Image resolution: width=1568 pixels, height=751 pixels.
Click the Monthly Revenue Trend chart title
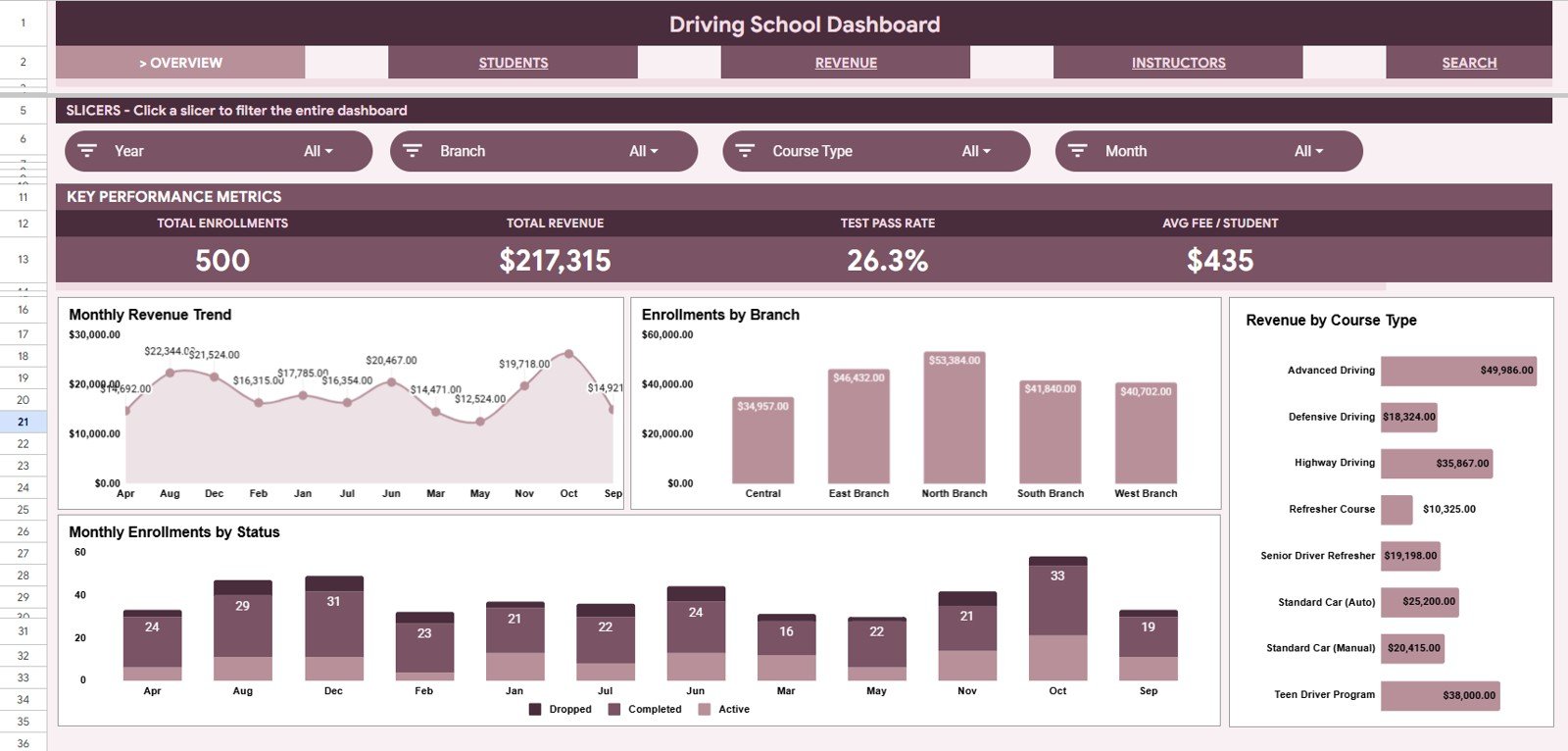point(150,315)
